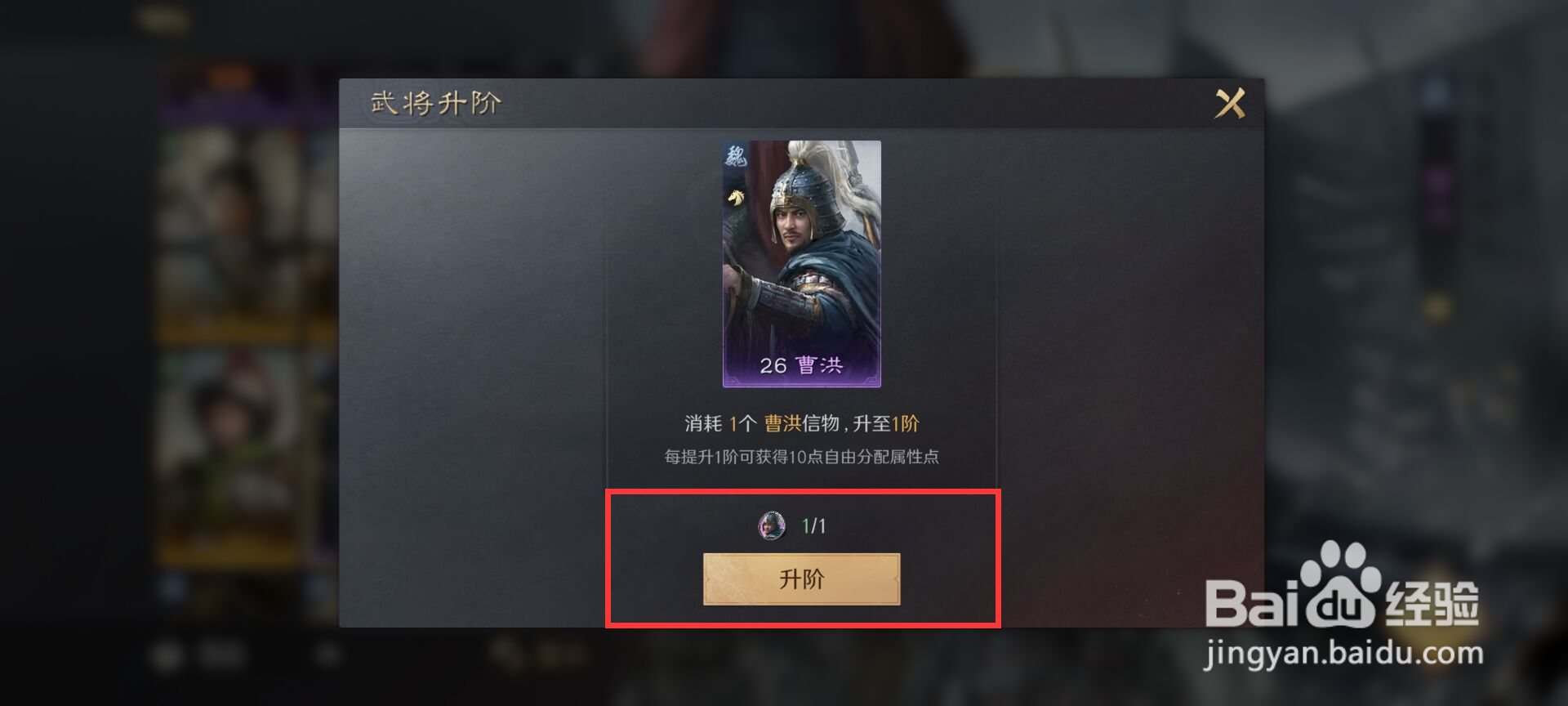Close the 武将升阶 dialog with the crossed-swords icon
Image resolution: width=1568 pixels, height=706 pixels.
(x=1230, y=104)
